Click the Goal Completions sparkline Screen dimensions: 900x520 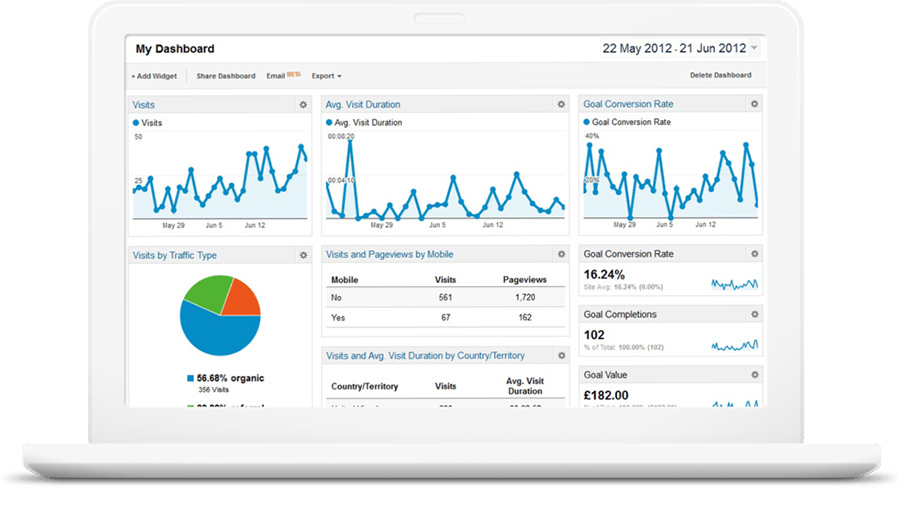734,345
